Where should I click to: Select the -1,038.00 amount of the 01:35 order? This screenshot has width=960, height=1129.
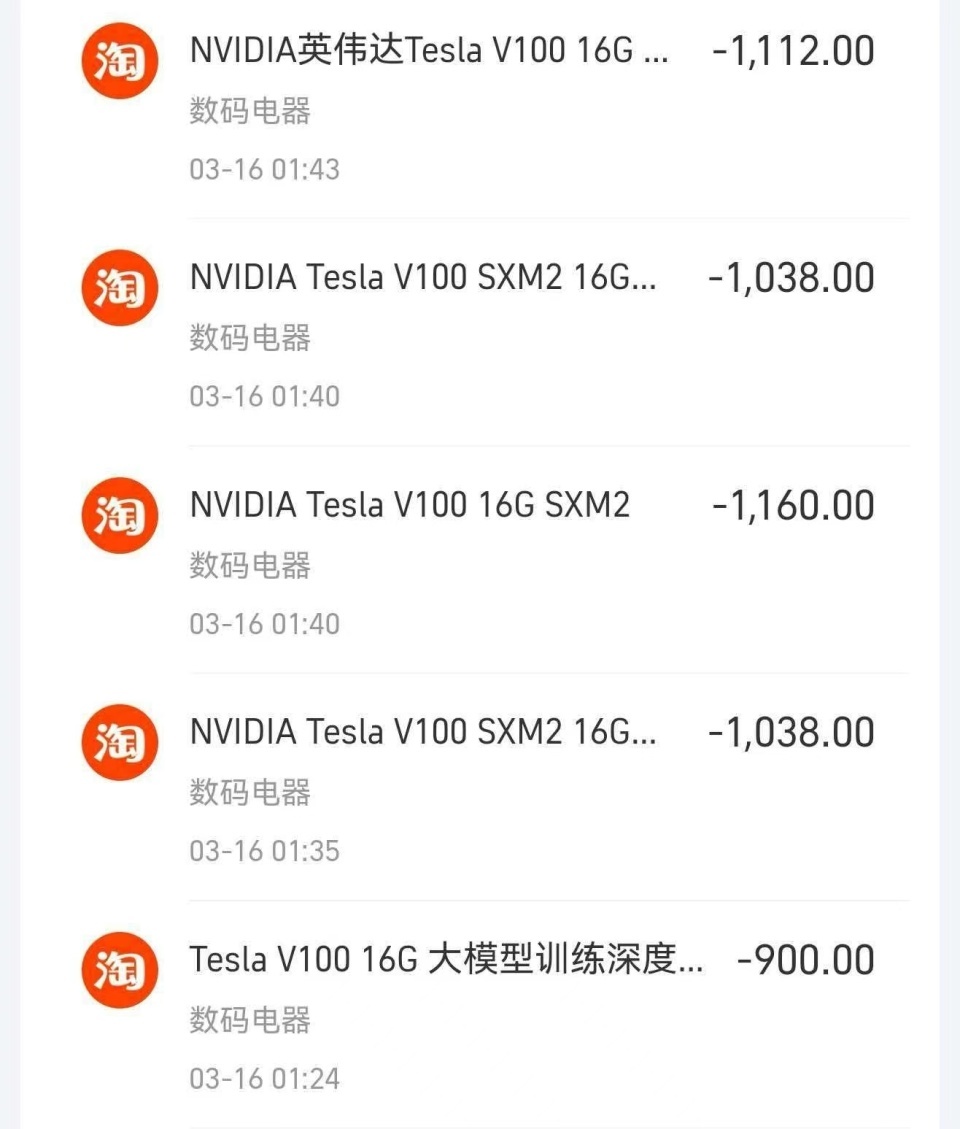pos(791,733)
